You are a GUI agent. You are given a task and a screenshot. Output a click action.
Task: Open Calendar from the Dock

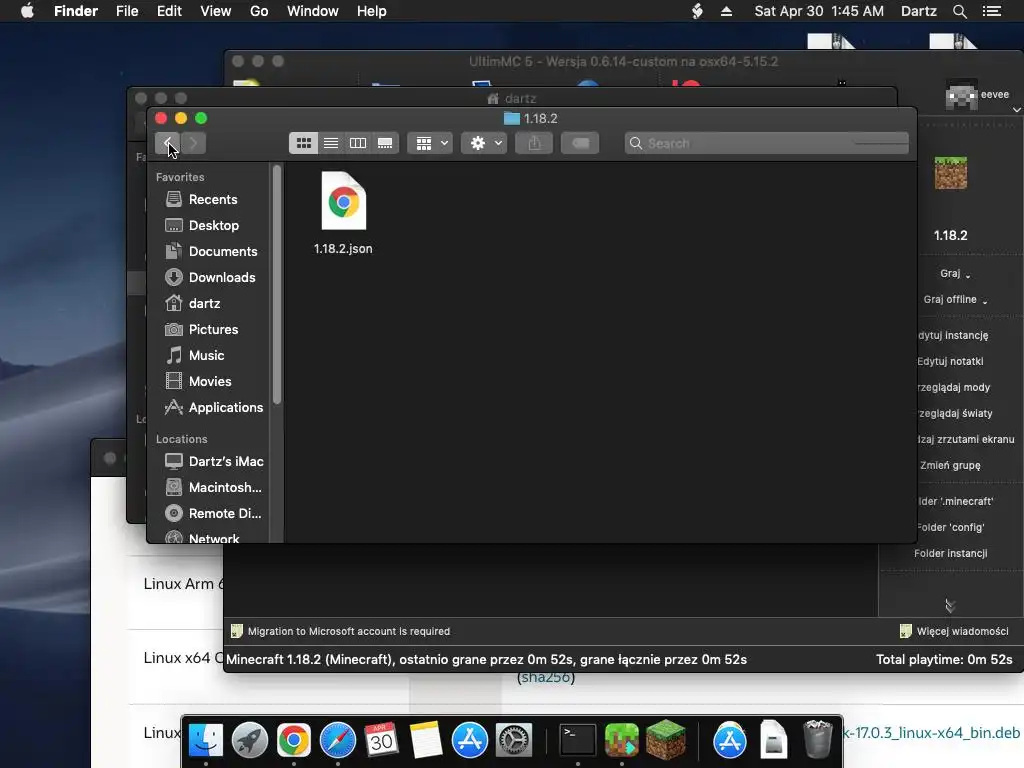[381, 741]
